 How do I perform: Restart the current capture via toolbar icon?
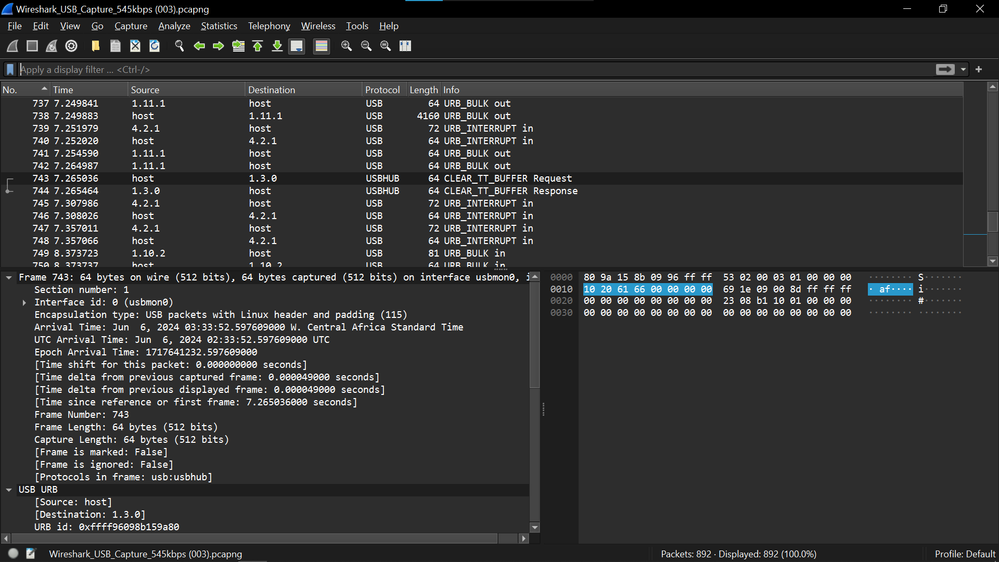pyautogui.click(x=52, y=46)
